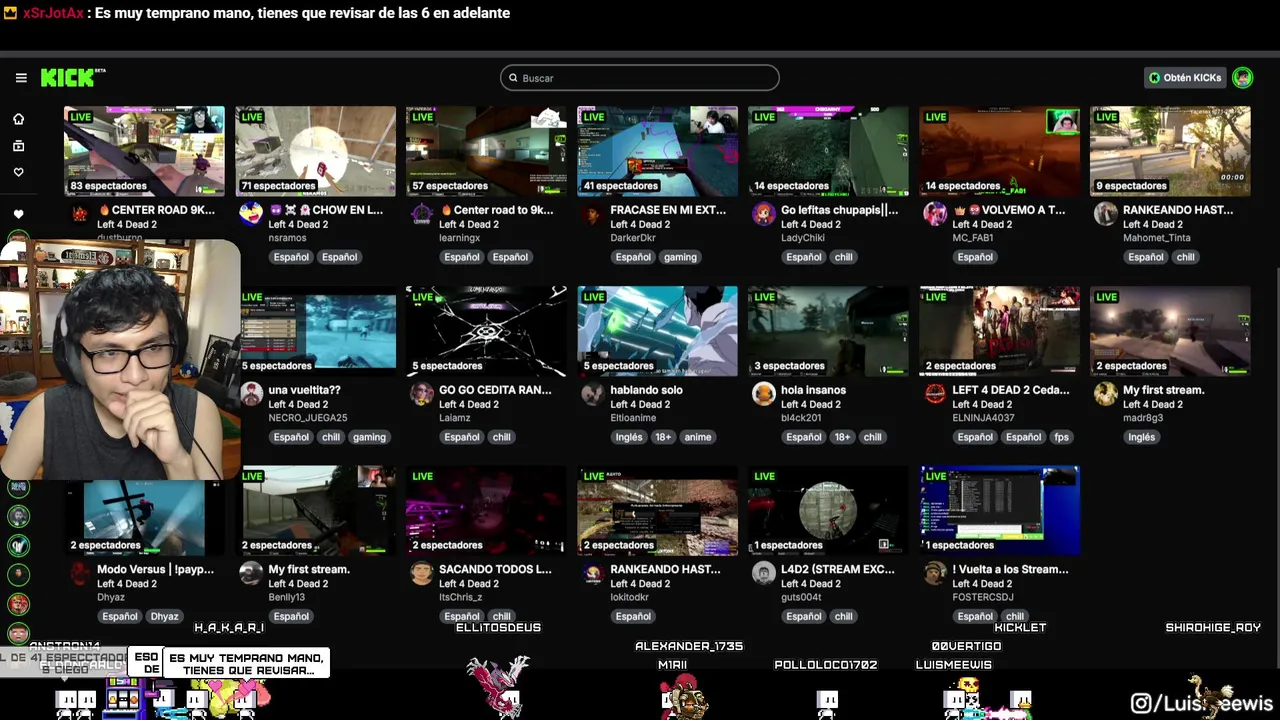Click the chill tag under LadyChiki
1280x720 pixels.
tap(843, 257)
